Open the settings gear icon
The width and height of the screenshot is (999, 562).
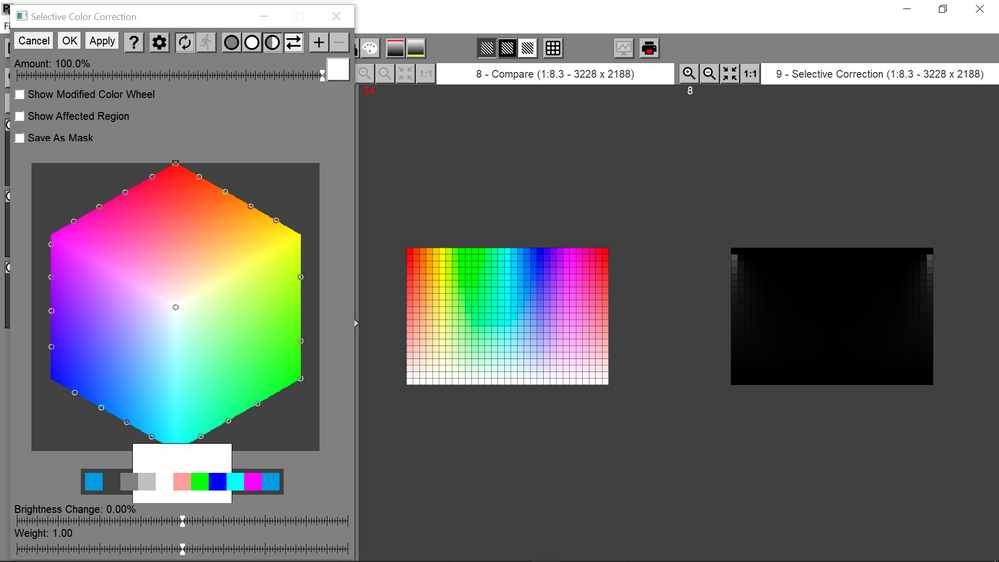pos(159,42)
